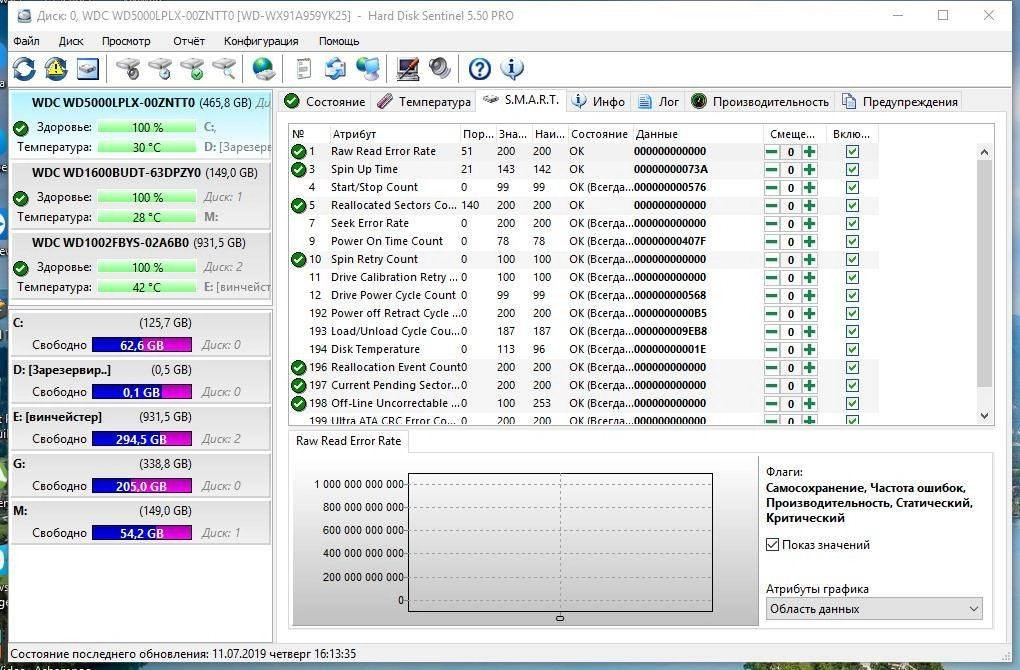Toggle the enable checkbox for Seek Error Rate
Viewport: 1020px width, 670px height.
pyautogui.click(x=852, y=223)
